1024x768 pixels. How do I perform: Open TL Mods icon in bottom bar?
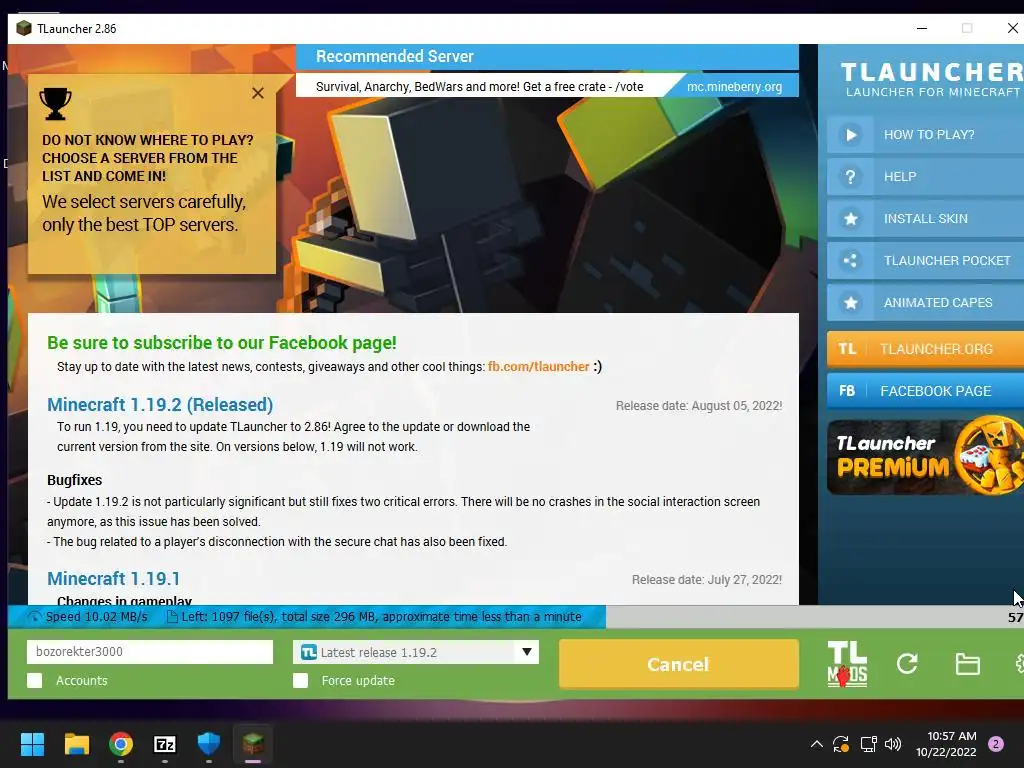pyautogui.click(x=847, y=664)
